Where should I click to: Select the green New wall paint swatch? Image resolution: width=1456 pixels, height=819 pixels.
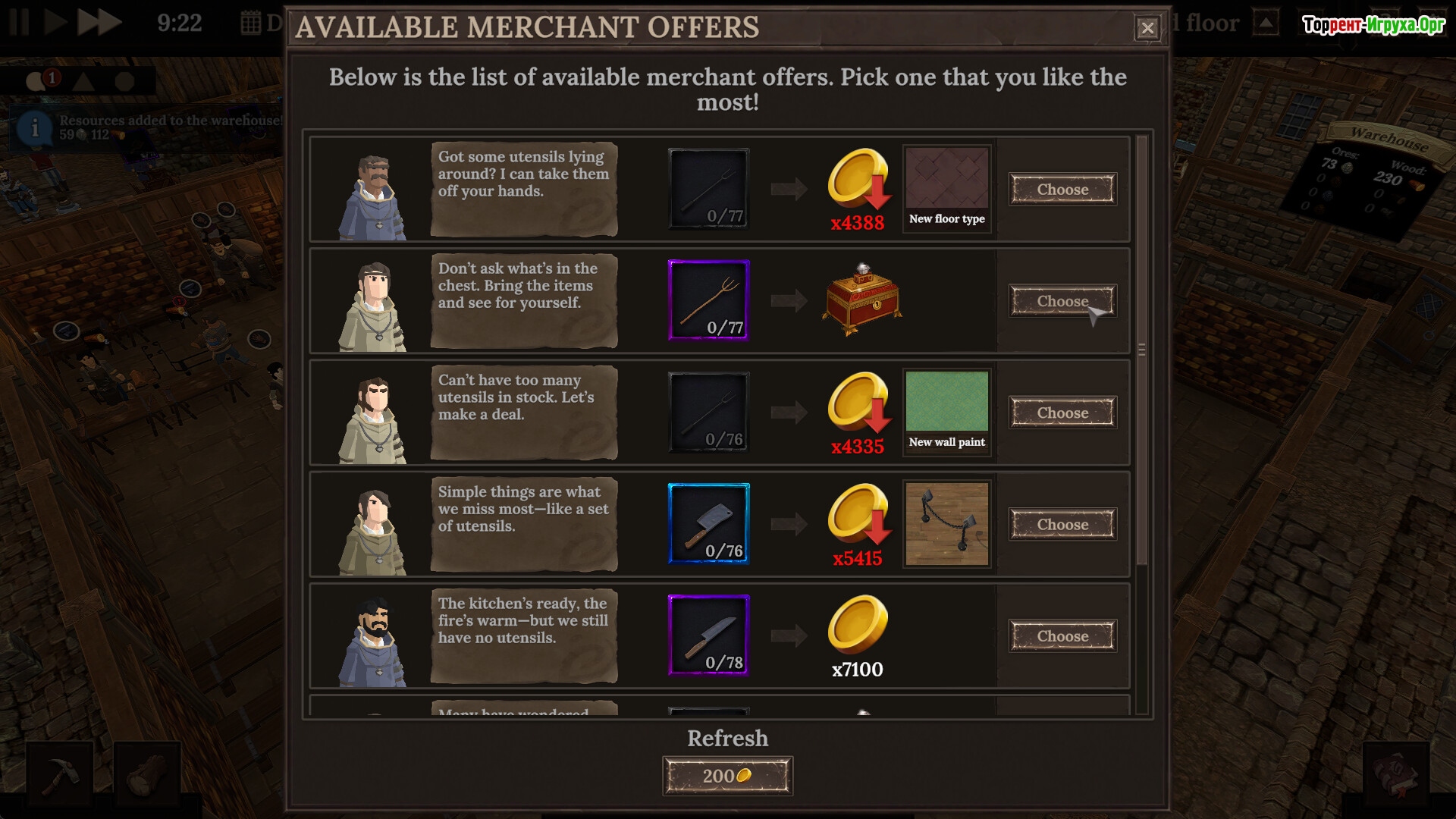click(947, 412)
